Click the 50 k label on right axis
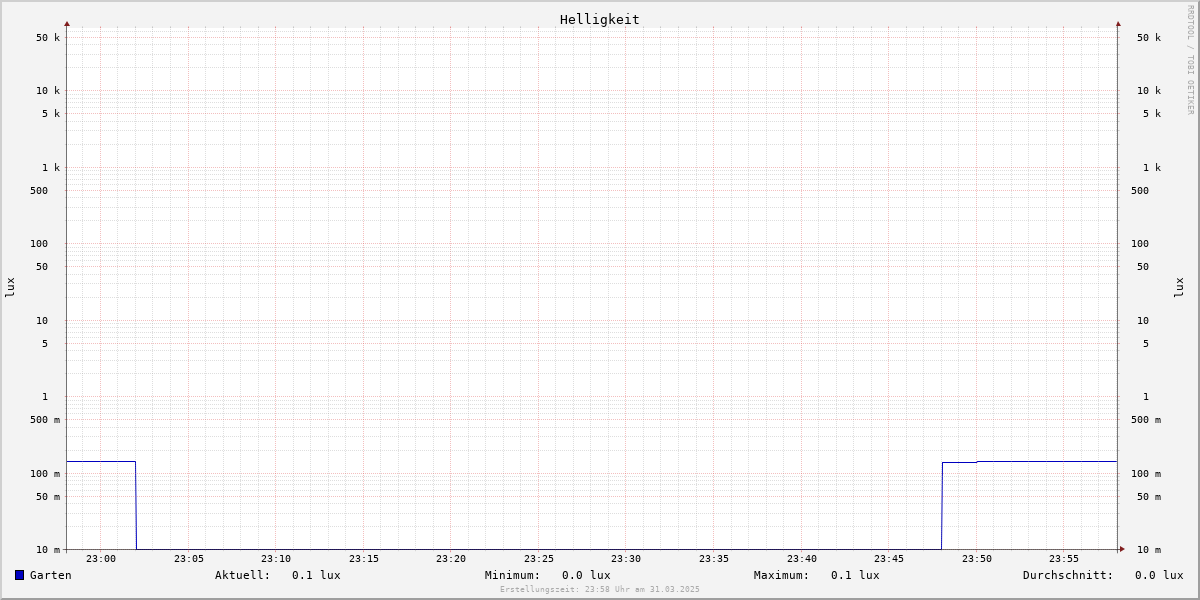 pyautogui.click(x=1149, y=38)
